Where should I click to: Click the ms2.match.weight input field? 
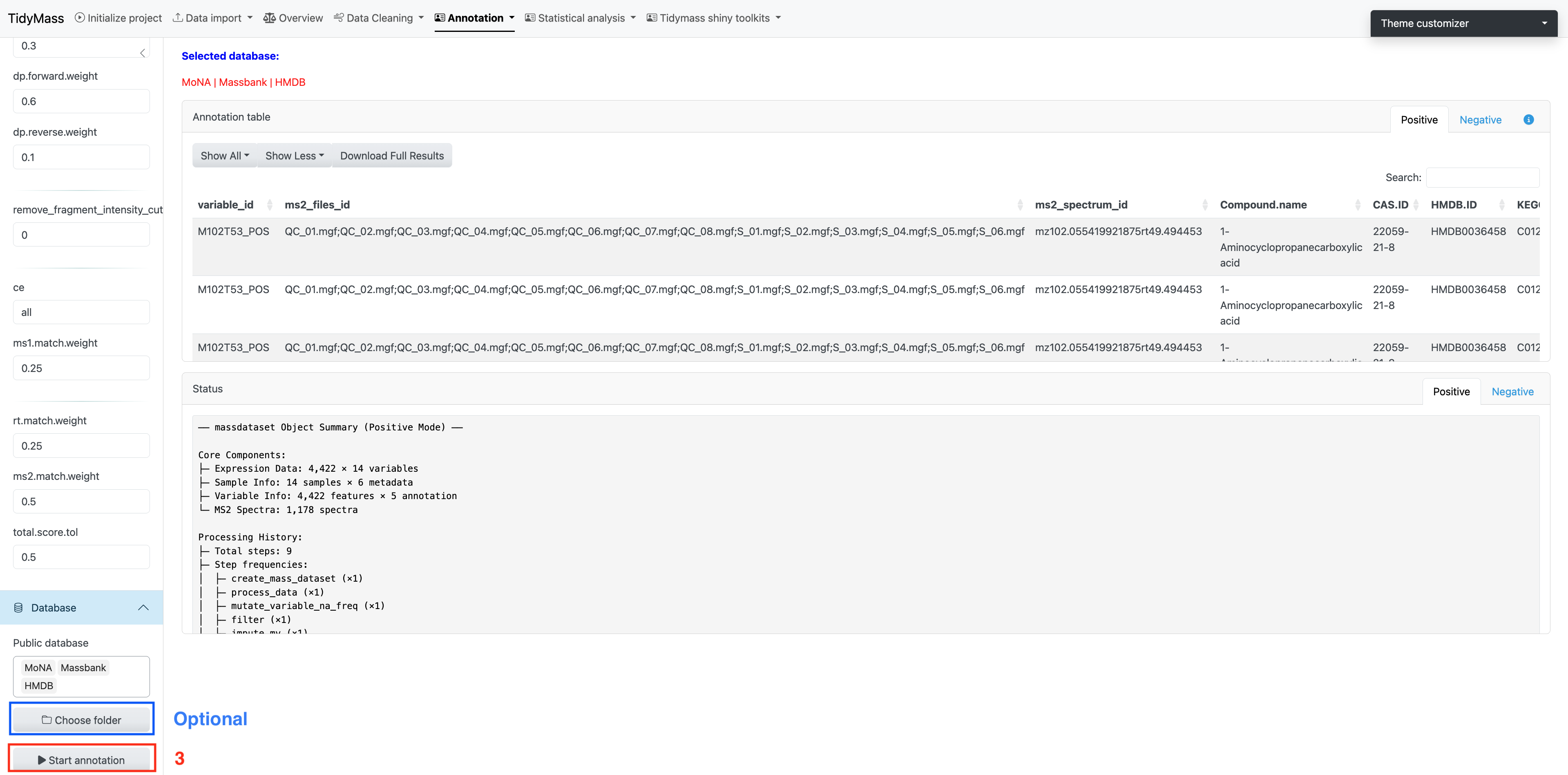pos(82,502)
